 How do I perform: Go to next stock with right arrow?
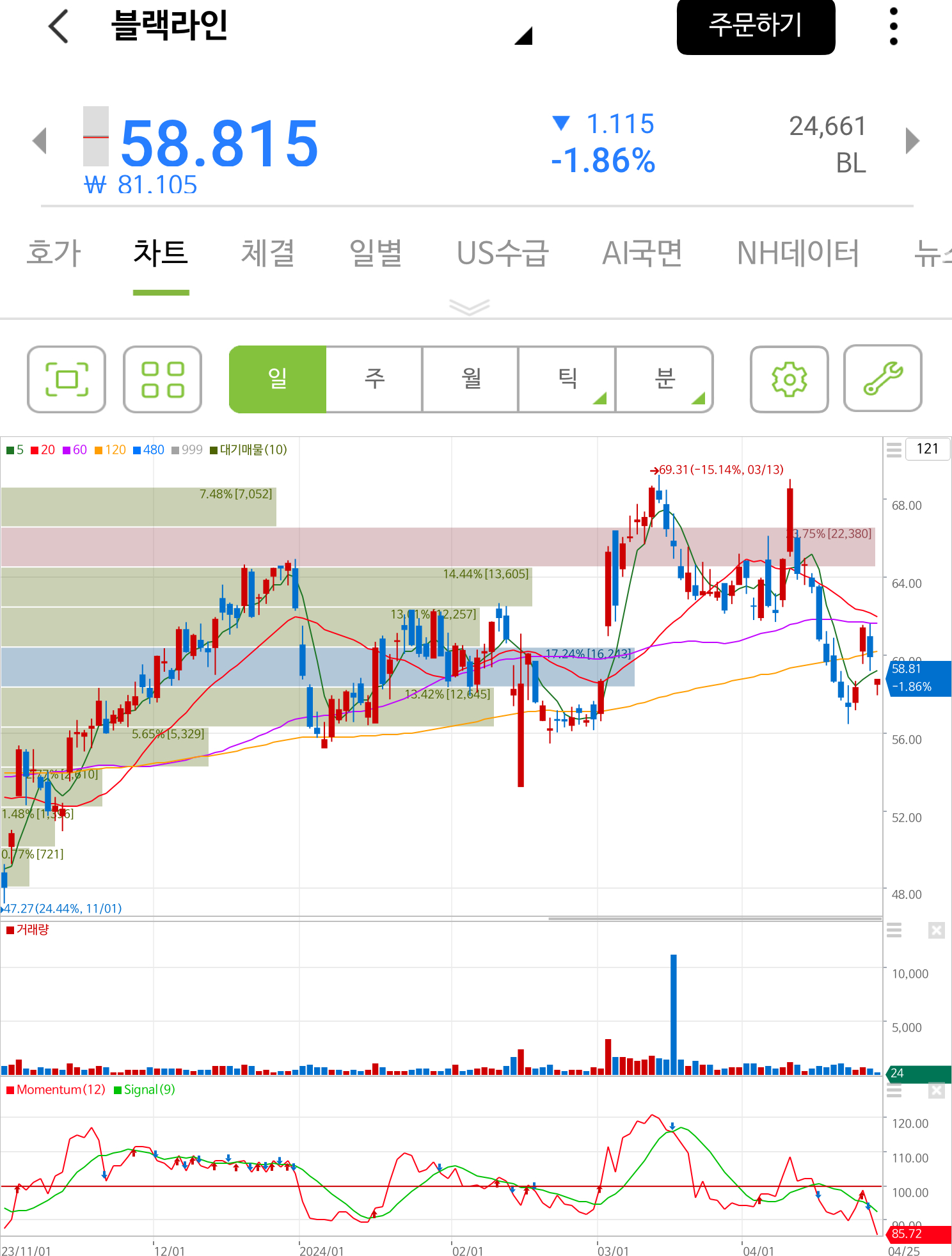(912, 141)
